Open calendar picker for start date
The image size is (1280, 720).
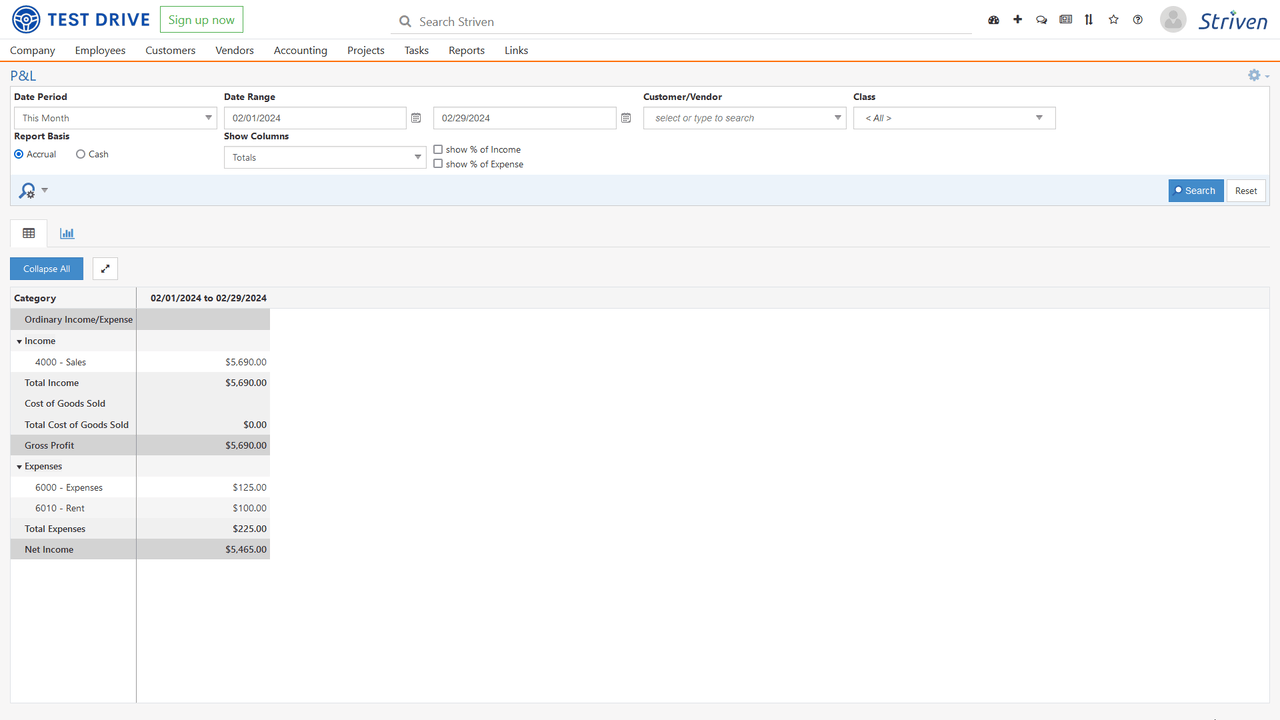click(416, 118)
